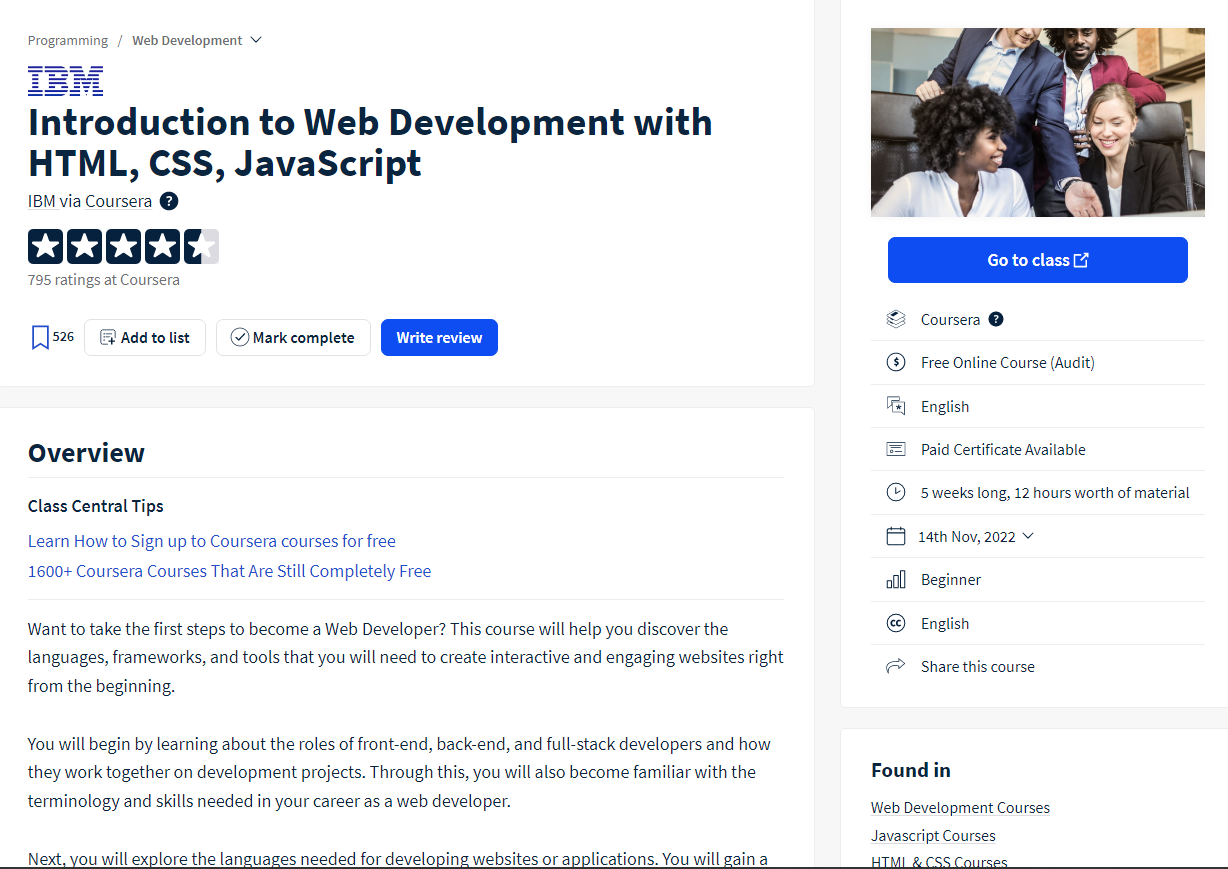This screenshot has width=1228, height=869.
Task: Click the Overview heading
Action: [86, 453]
